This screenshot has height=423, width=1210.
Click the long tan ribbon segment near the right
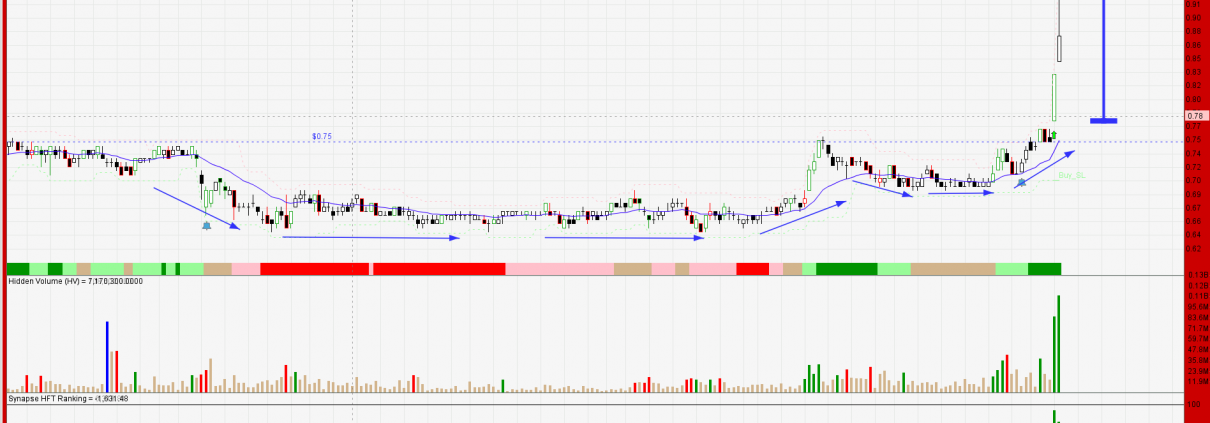pyautogui.click(x=953, y=269)
